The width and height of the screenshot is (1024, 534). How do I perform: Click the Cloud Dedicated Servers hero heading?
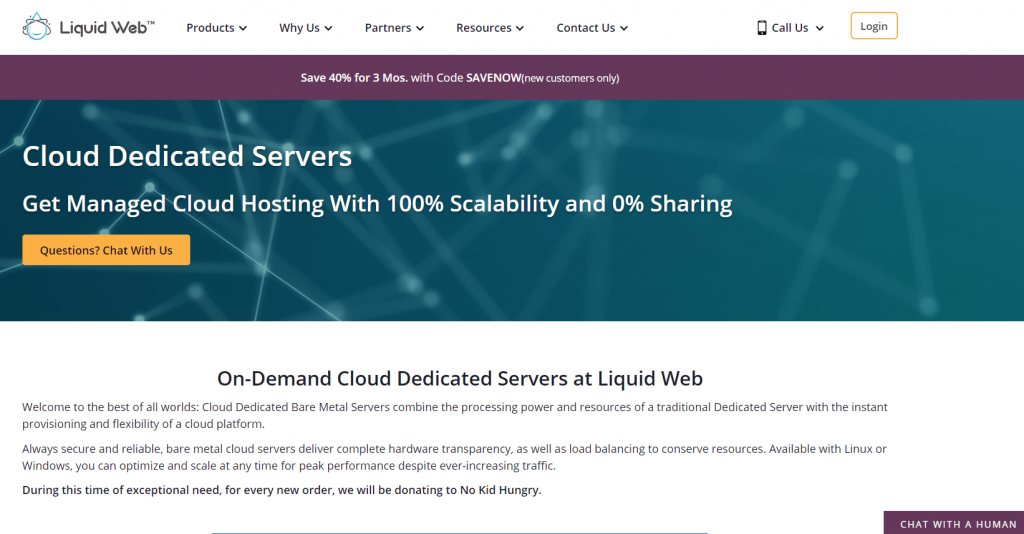pyautogui.click(x=187, y=156)
